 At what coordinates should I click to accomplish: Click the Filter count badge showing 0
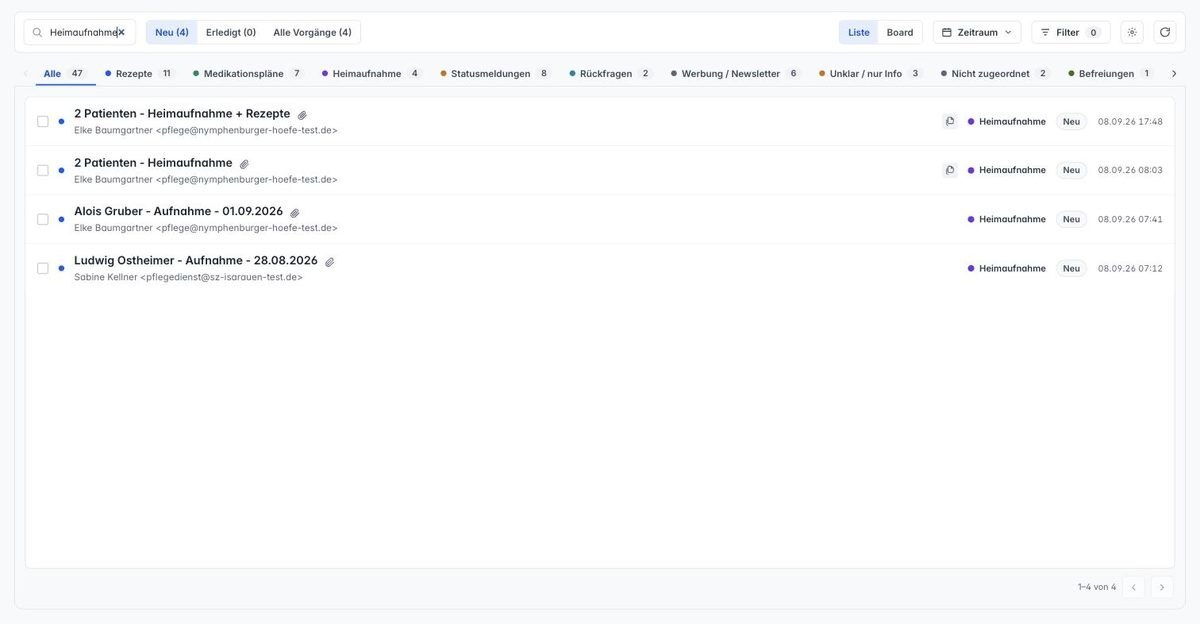pos(1093,32)
